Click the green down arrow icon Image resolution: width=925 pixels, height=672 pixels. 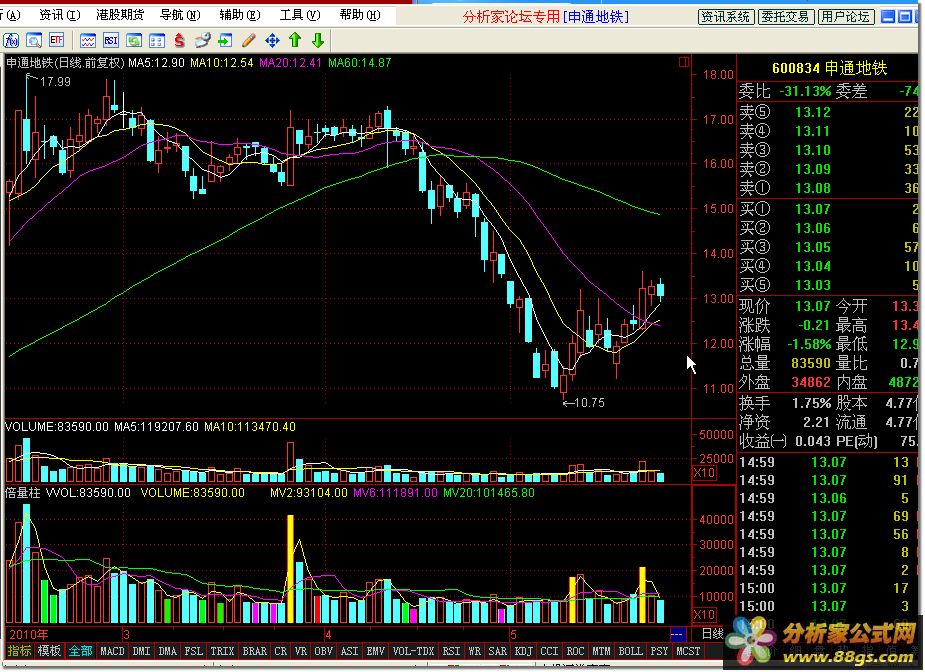point(318,40)
